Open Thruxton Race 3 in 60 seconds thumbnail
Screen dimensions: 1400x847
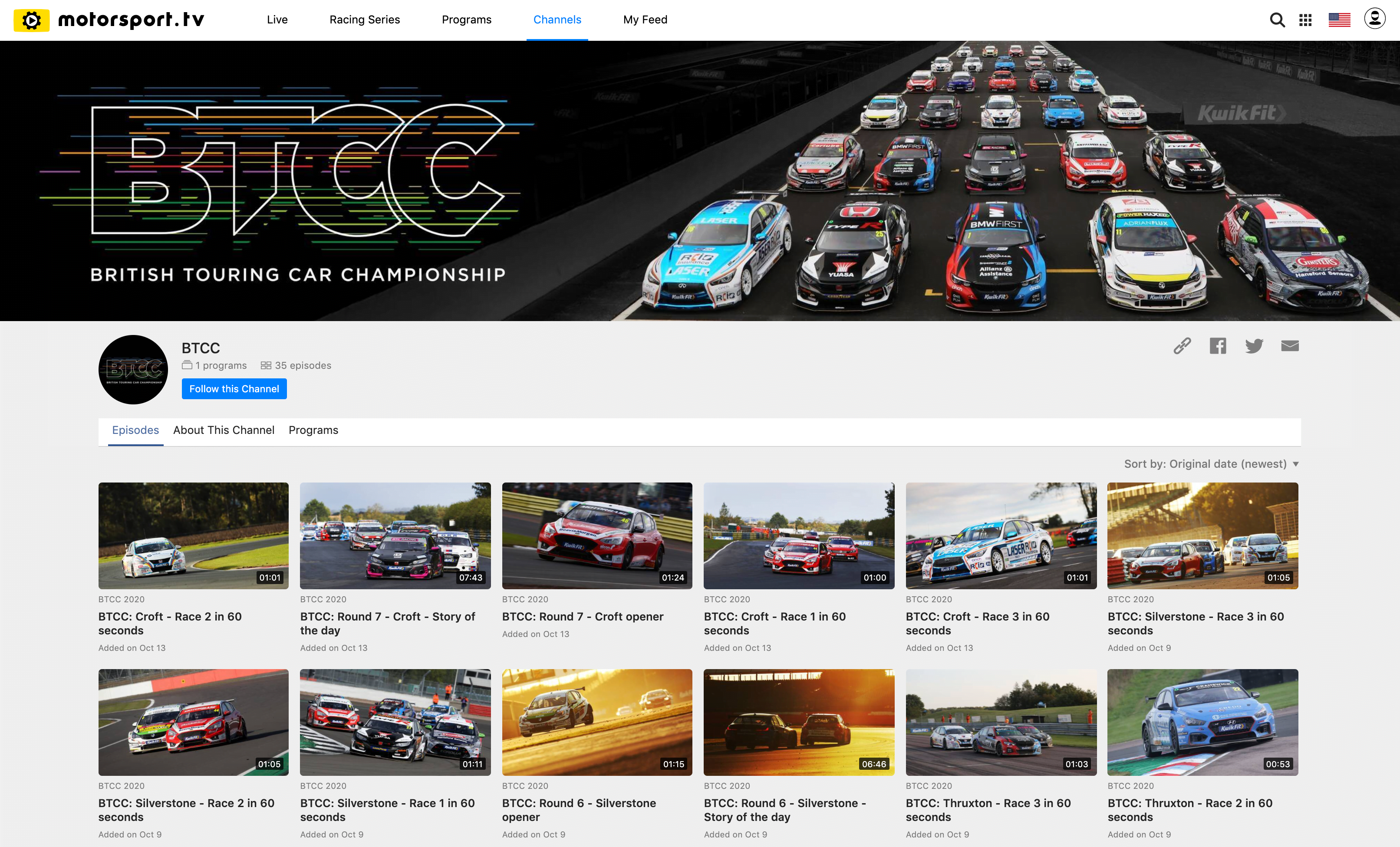[1001, 722]
